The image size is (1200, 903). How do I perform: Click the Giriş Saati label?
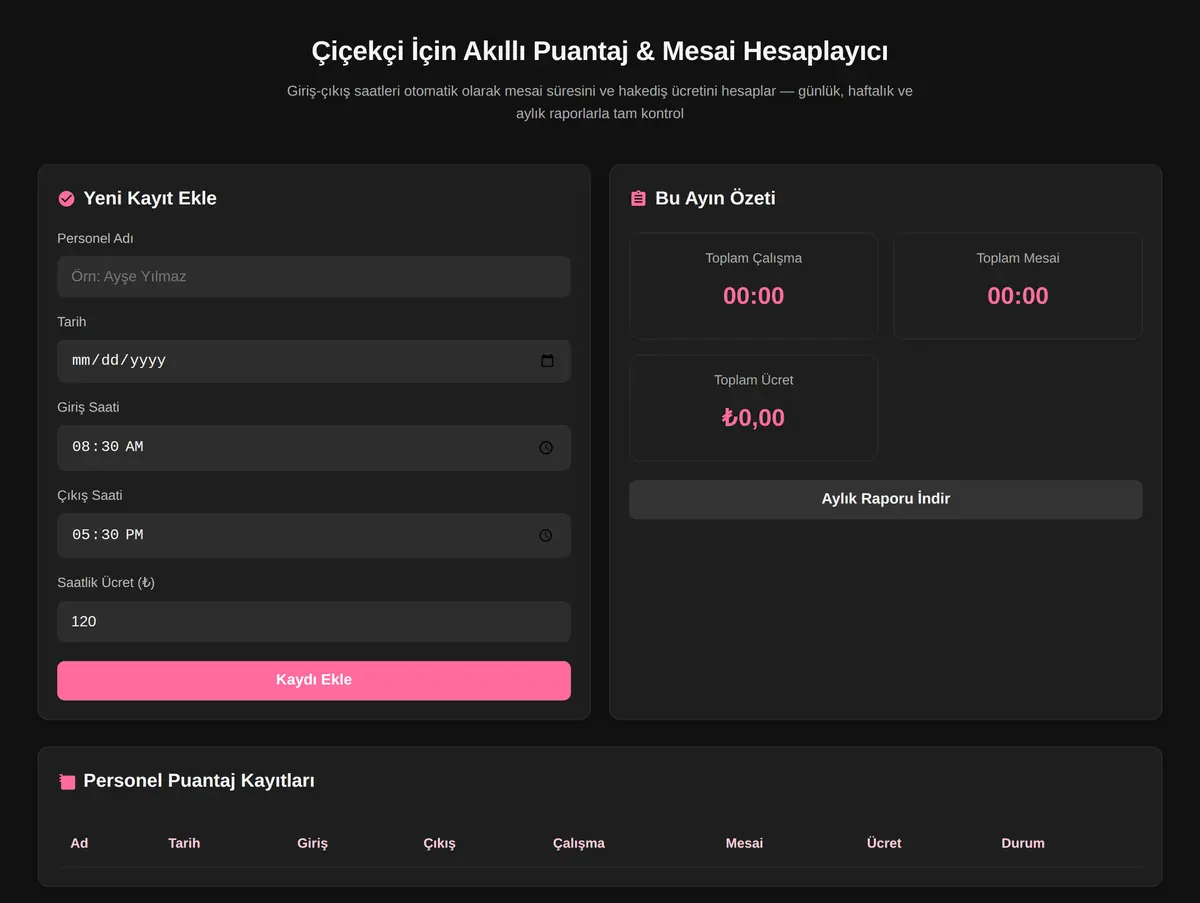click(88, 407)
